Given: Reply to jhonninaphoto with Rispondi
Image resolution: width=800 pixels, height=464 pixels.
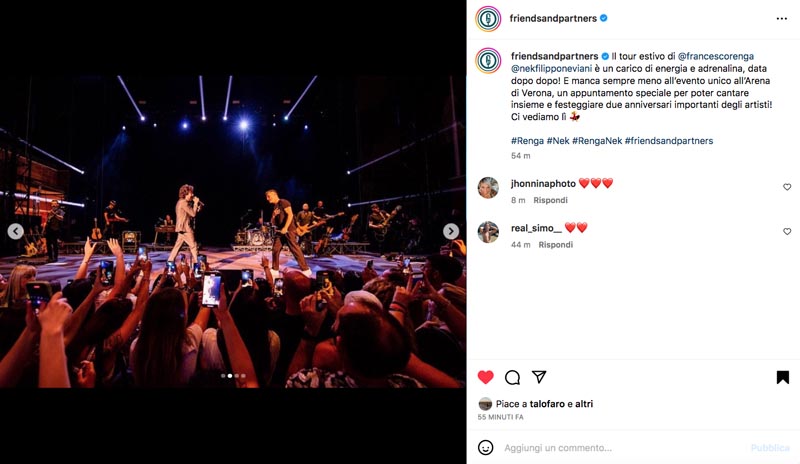Looking at the screenshot, I should (x=550, y=200).
